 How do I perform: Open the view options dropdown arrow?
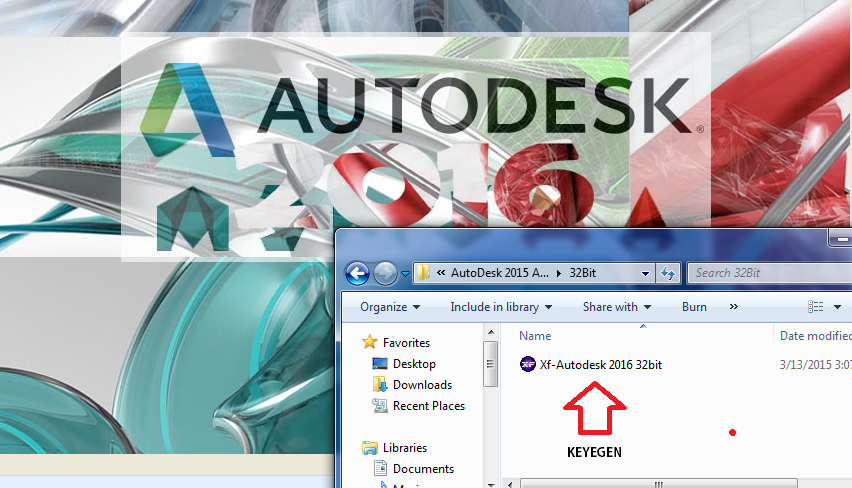pyautogui.click(x=837, y=307)
